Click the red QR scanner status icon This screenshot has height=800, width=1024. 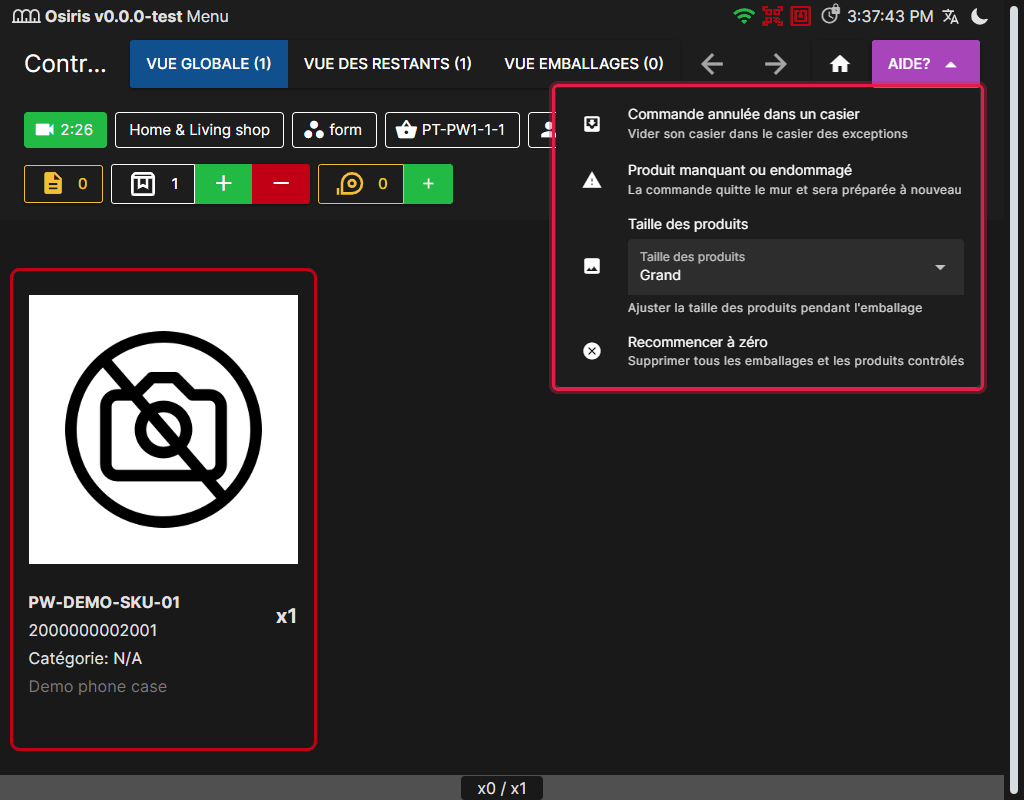(x=772, y=16)
